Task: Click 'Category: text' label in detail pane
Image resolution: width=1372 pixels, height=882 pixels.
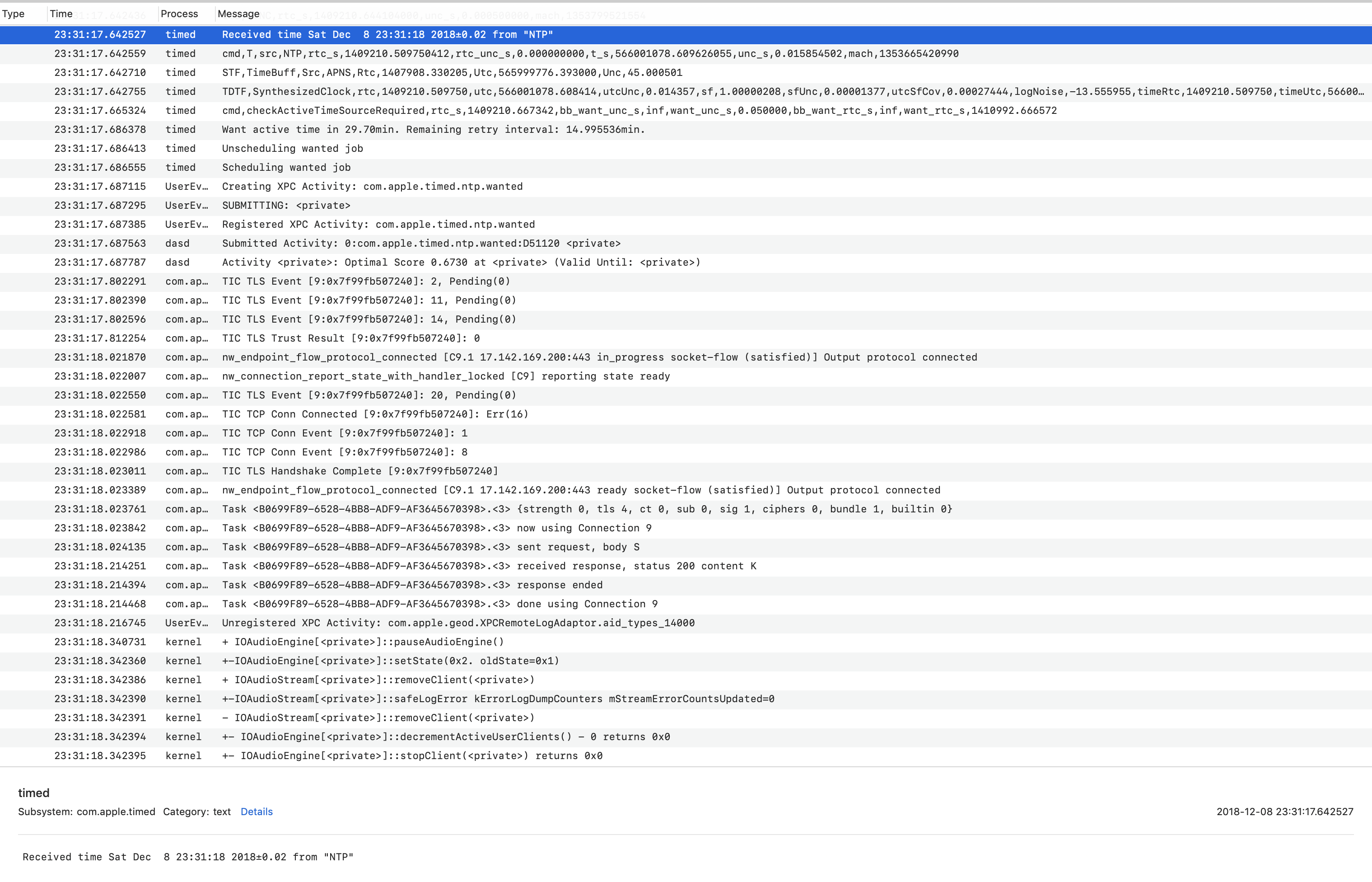Action: pyautogui.click(x=197, y=812)
